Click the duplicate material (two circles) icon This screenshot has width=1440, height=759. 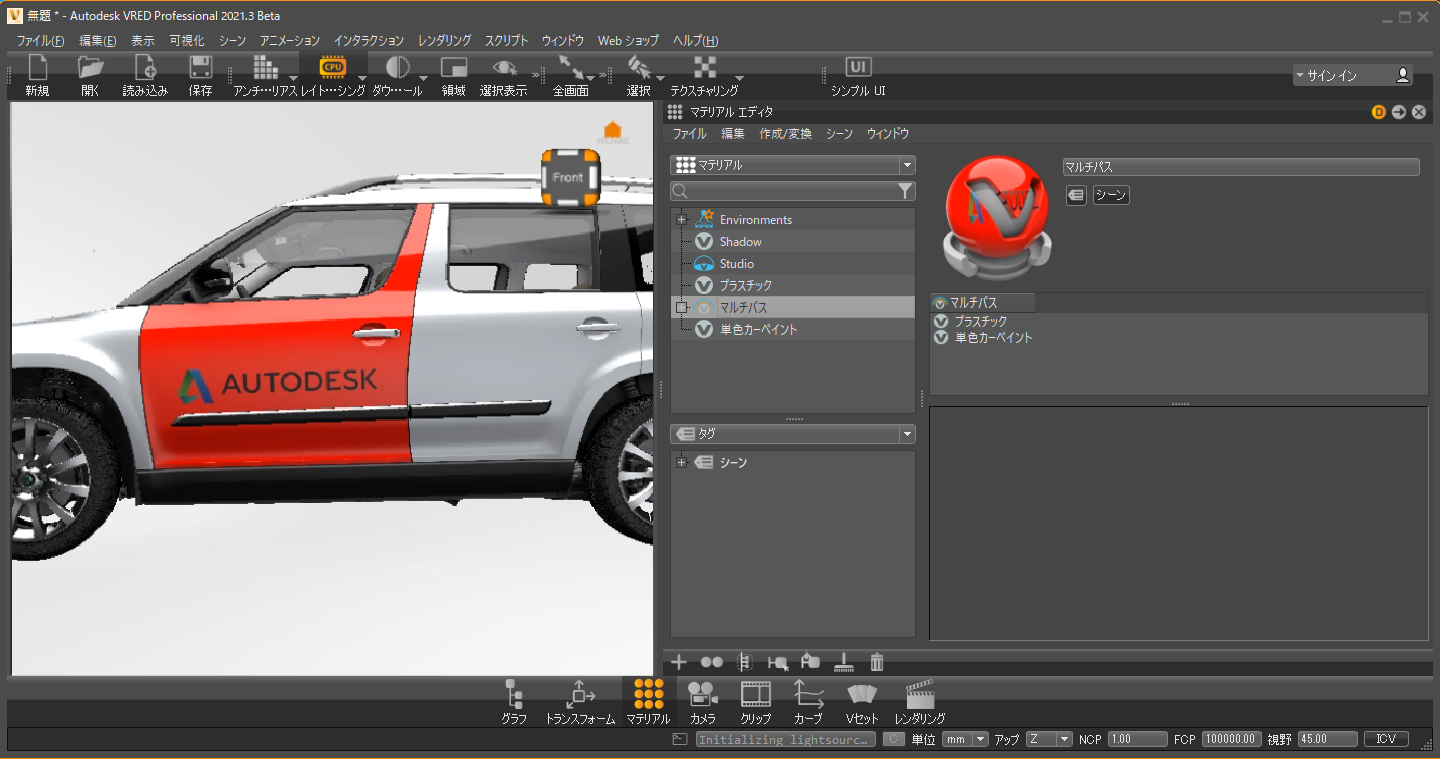(712, 662)
